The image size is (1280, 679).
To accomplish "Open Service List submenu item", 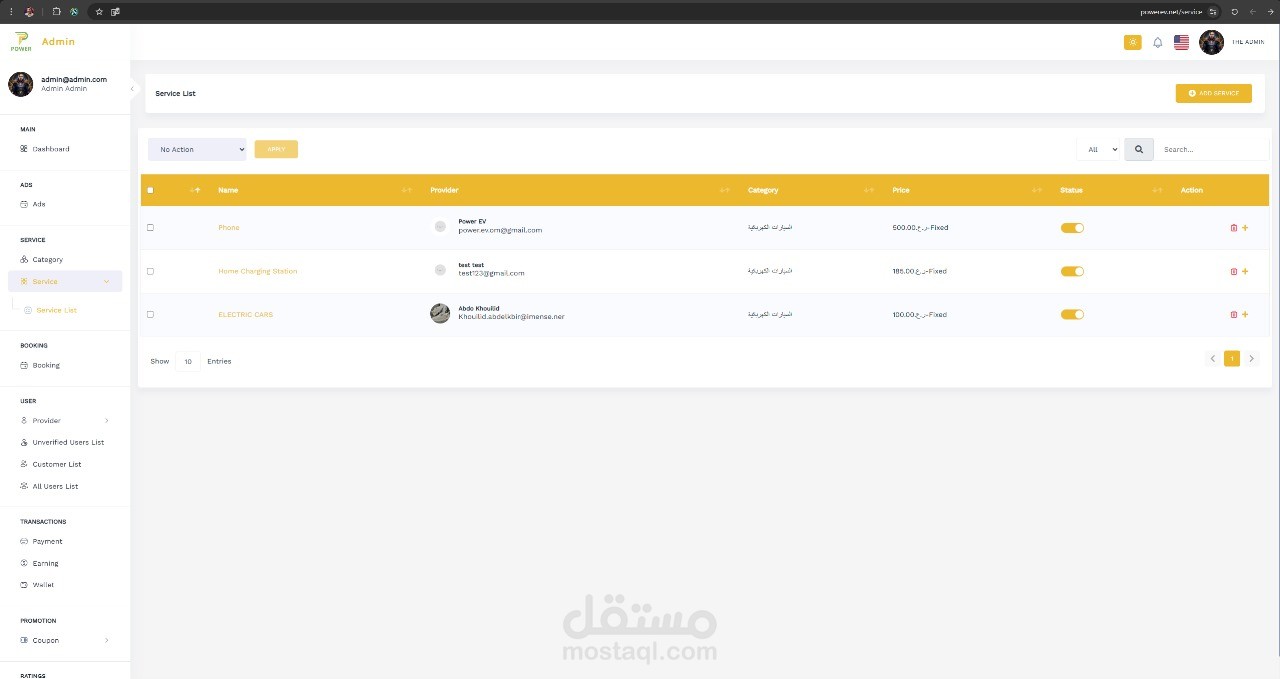I will [56, 310].
